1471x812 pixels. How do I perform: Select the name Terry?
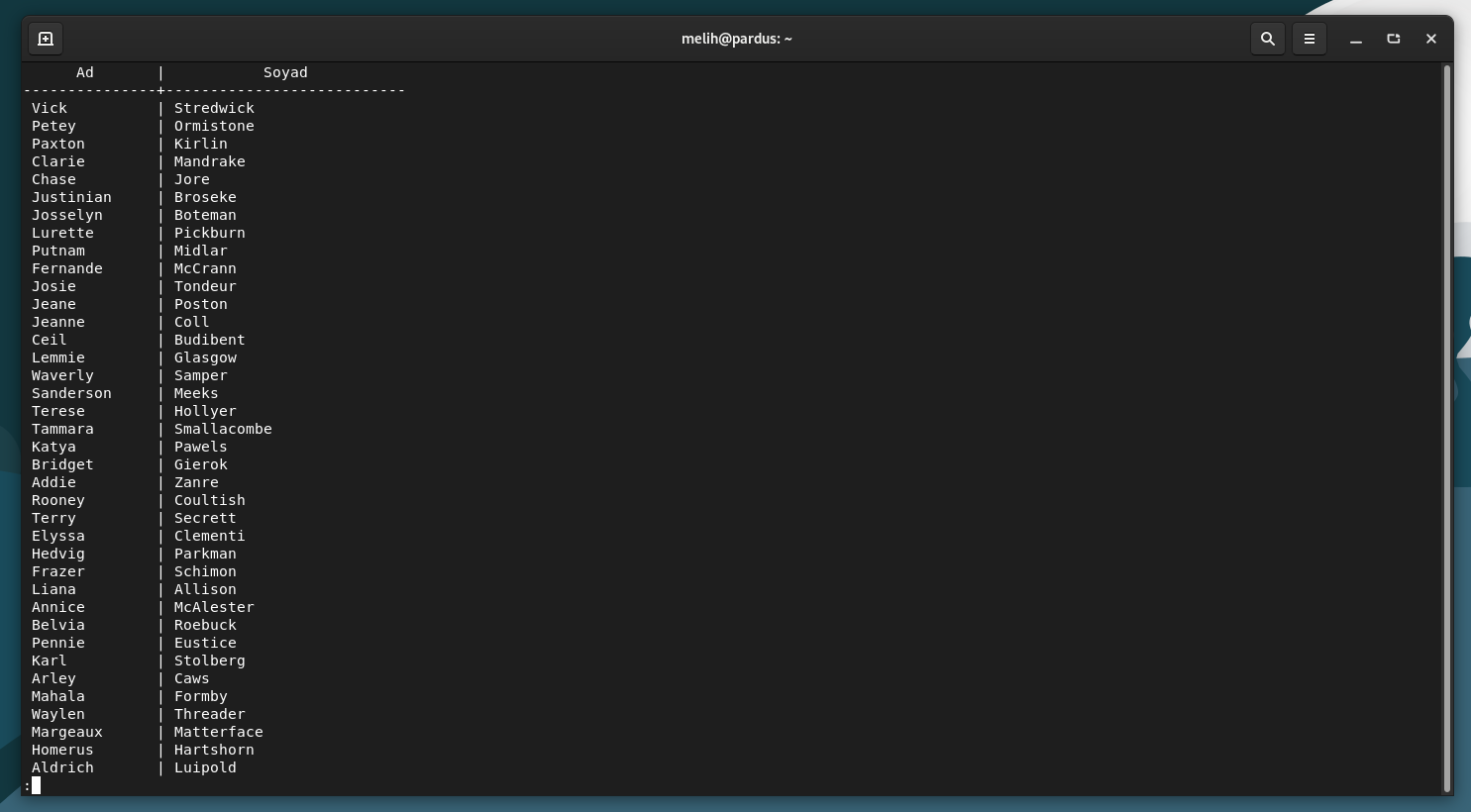pos(53,518)
